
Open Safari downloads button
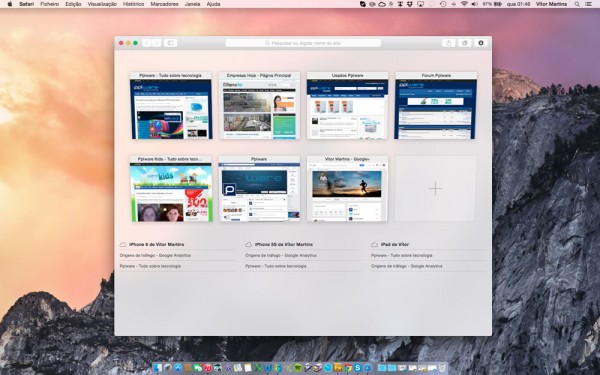pos(481,43)
